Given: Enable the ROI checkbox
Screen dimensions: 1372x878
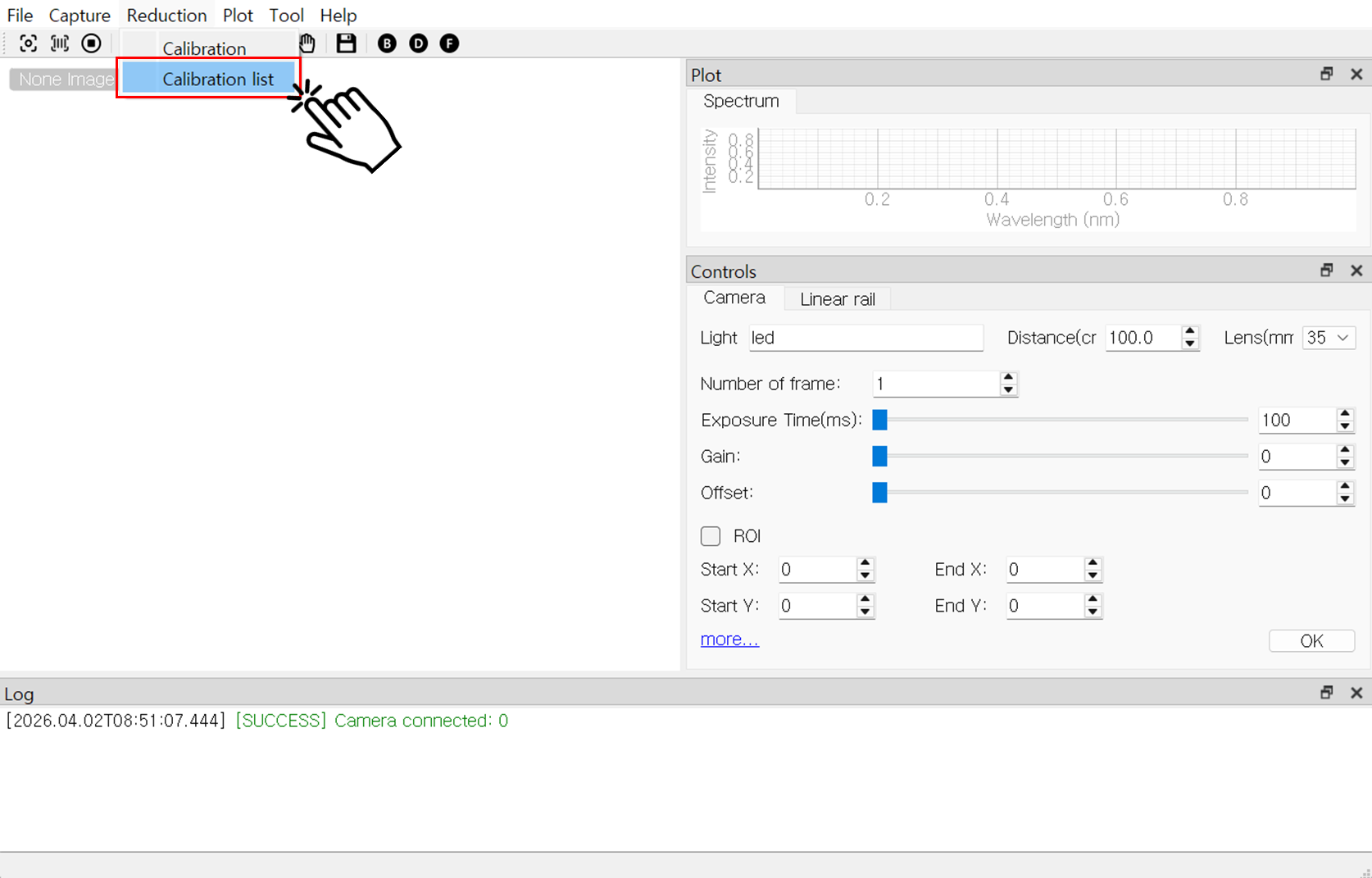Looking at the screenshot, I should [x=711, y=536].
